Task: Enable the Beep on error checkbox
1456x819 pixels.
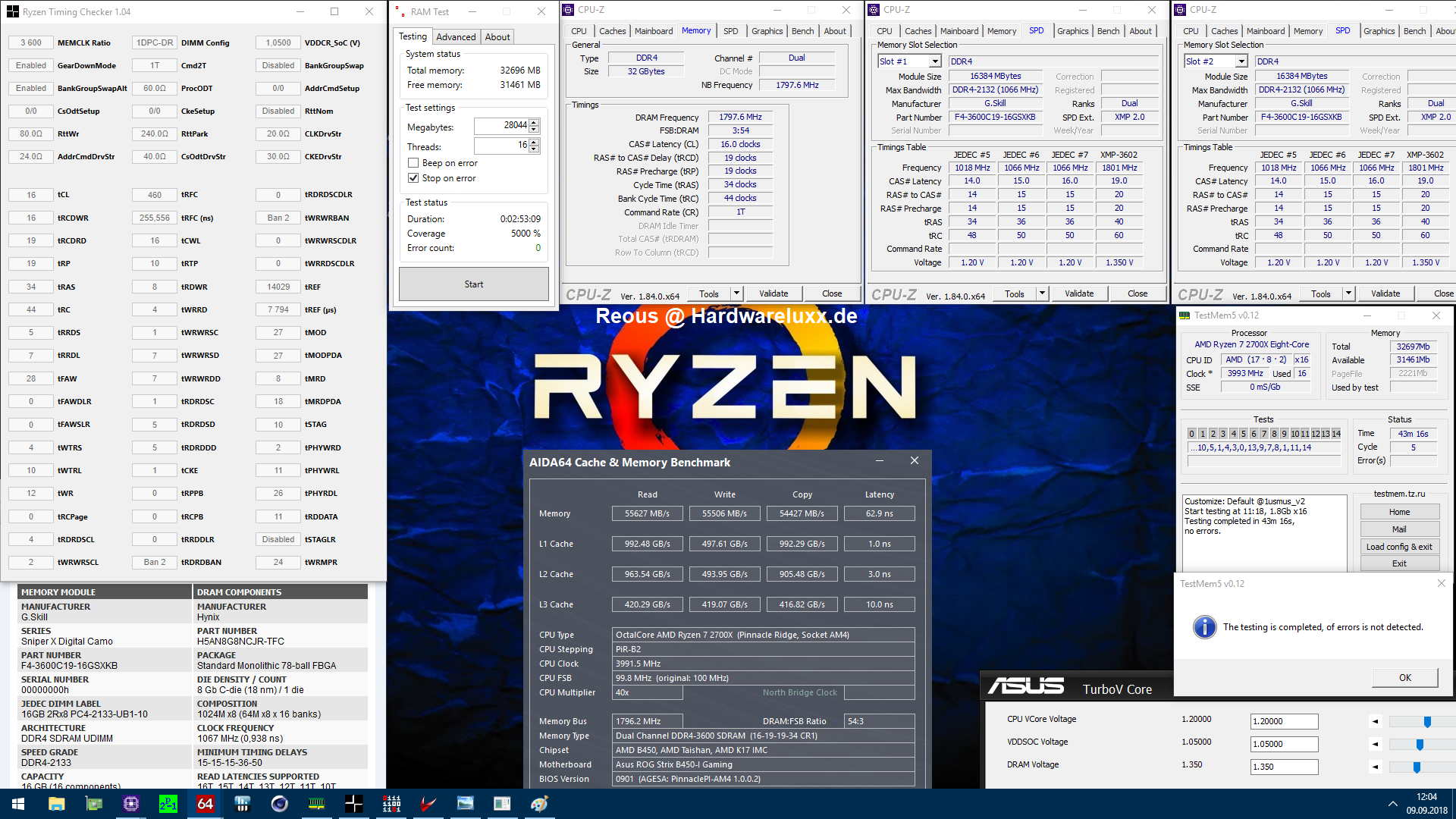Action: click(413, 163)
